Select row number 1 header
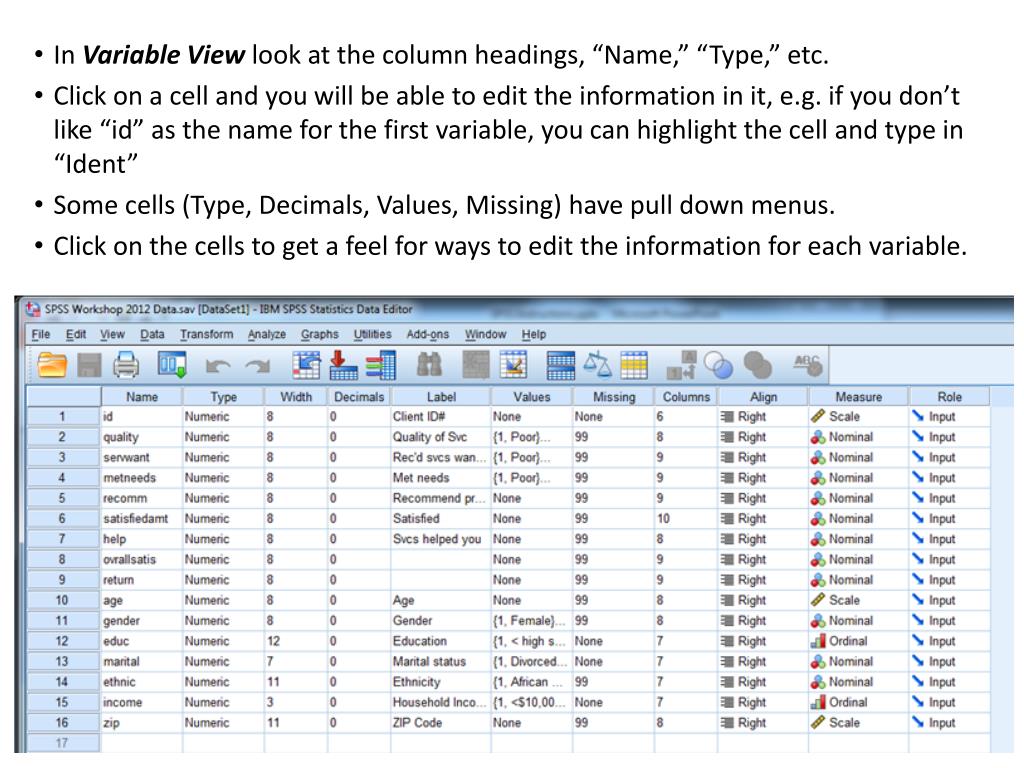Screen dimensions: 1024x768 63,416
